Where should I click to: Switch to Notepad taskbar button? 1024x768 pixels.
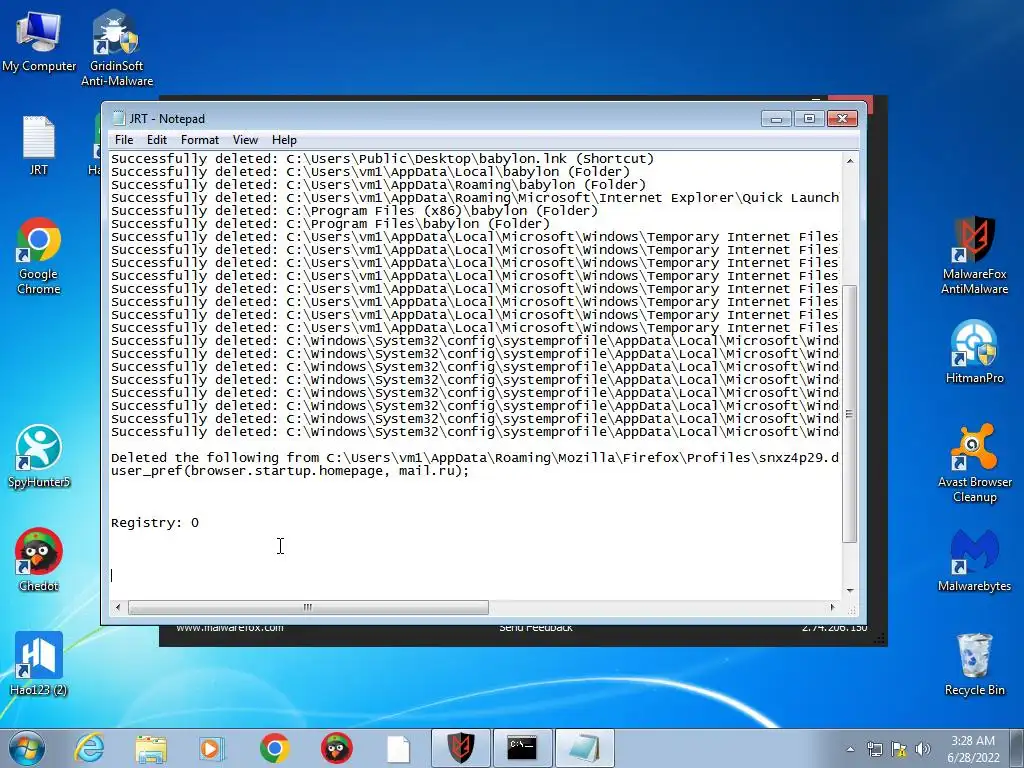pyautogui.click(x=584, y=748)
